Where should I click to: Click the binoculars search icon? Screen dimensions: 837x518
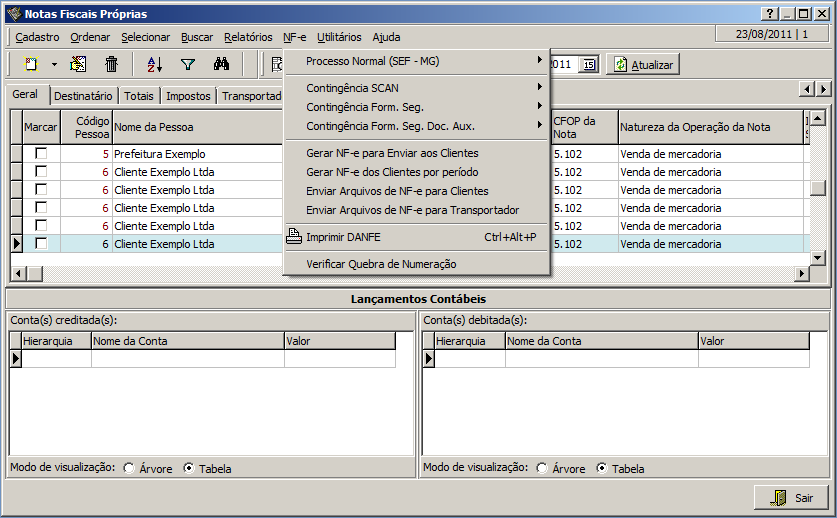(222, 64)
